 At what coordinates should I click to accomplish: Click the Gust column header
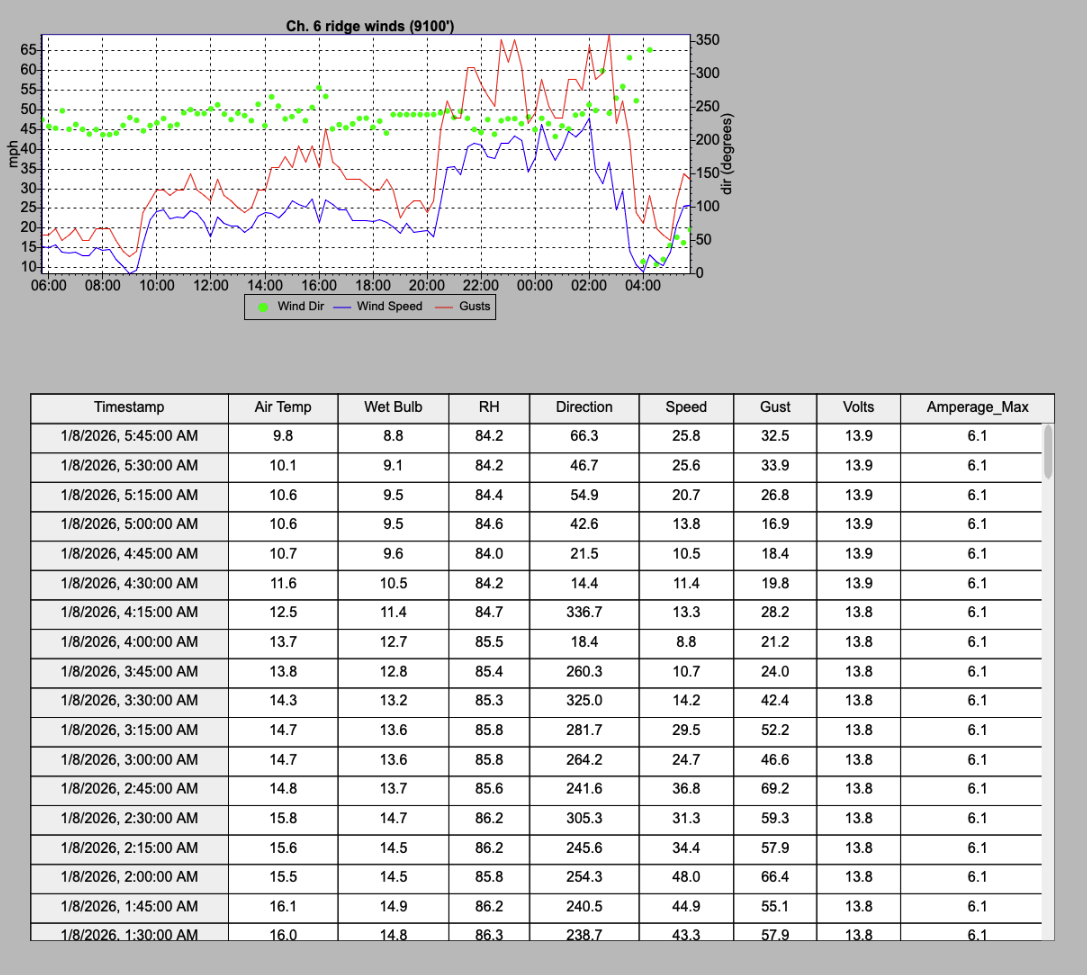click(x=775, y=407)
